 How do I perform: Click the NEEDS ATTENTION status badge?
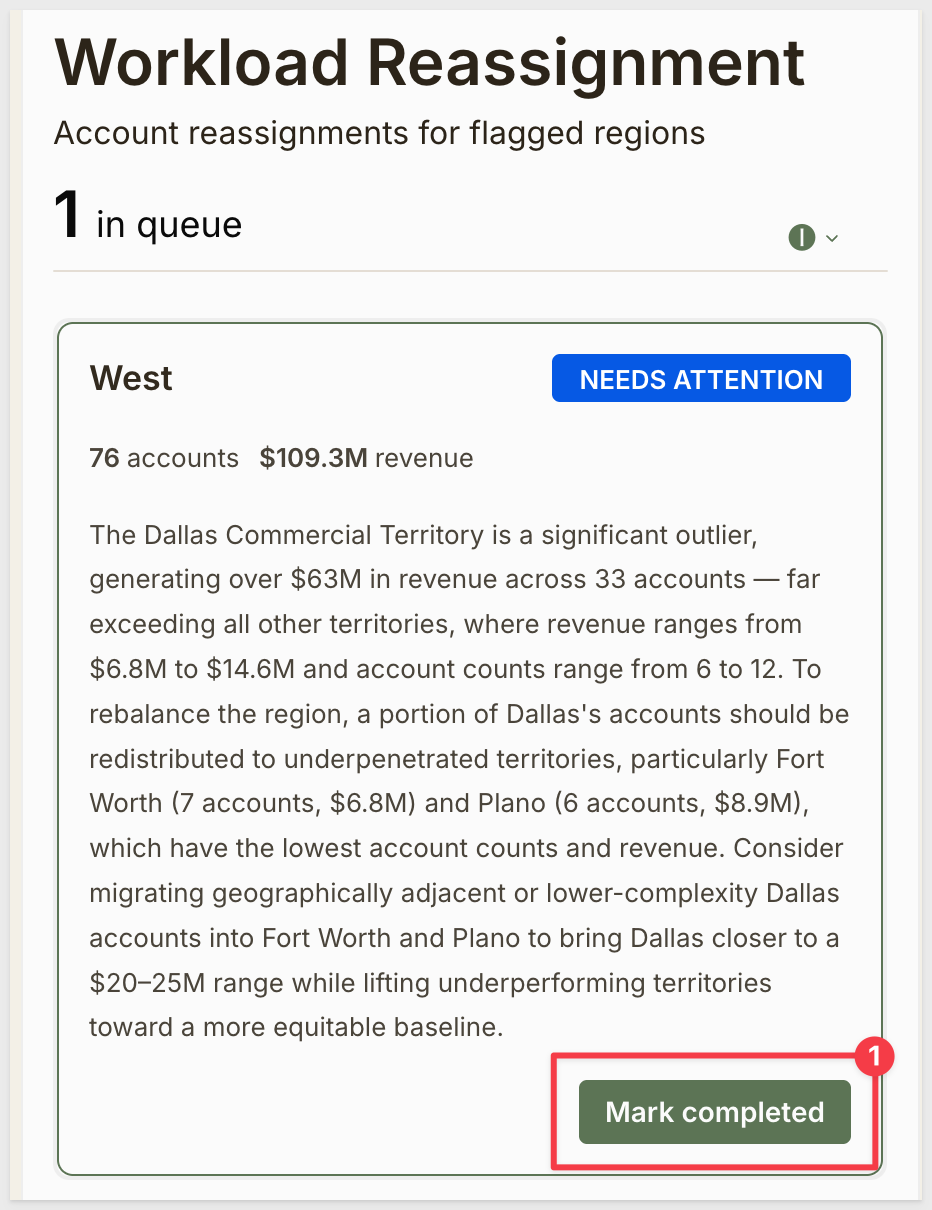[x=701, y=379]
